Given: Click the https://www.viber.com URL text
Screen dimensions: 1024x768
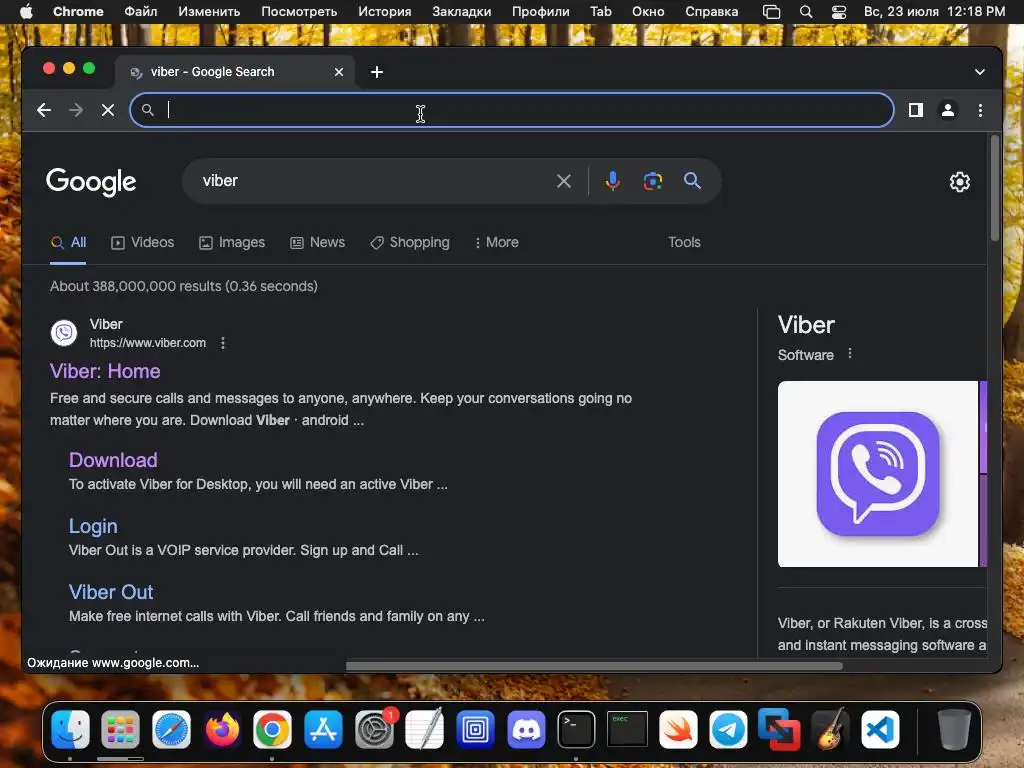Looking at the screenshot, I should click(x=148, y=343).
